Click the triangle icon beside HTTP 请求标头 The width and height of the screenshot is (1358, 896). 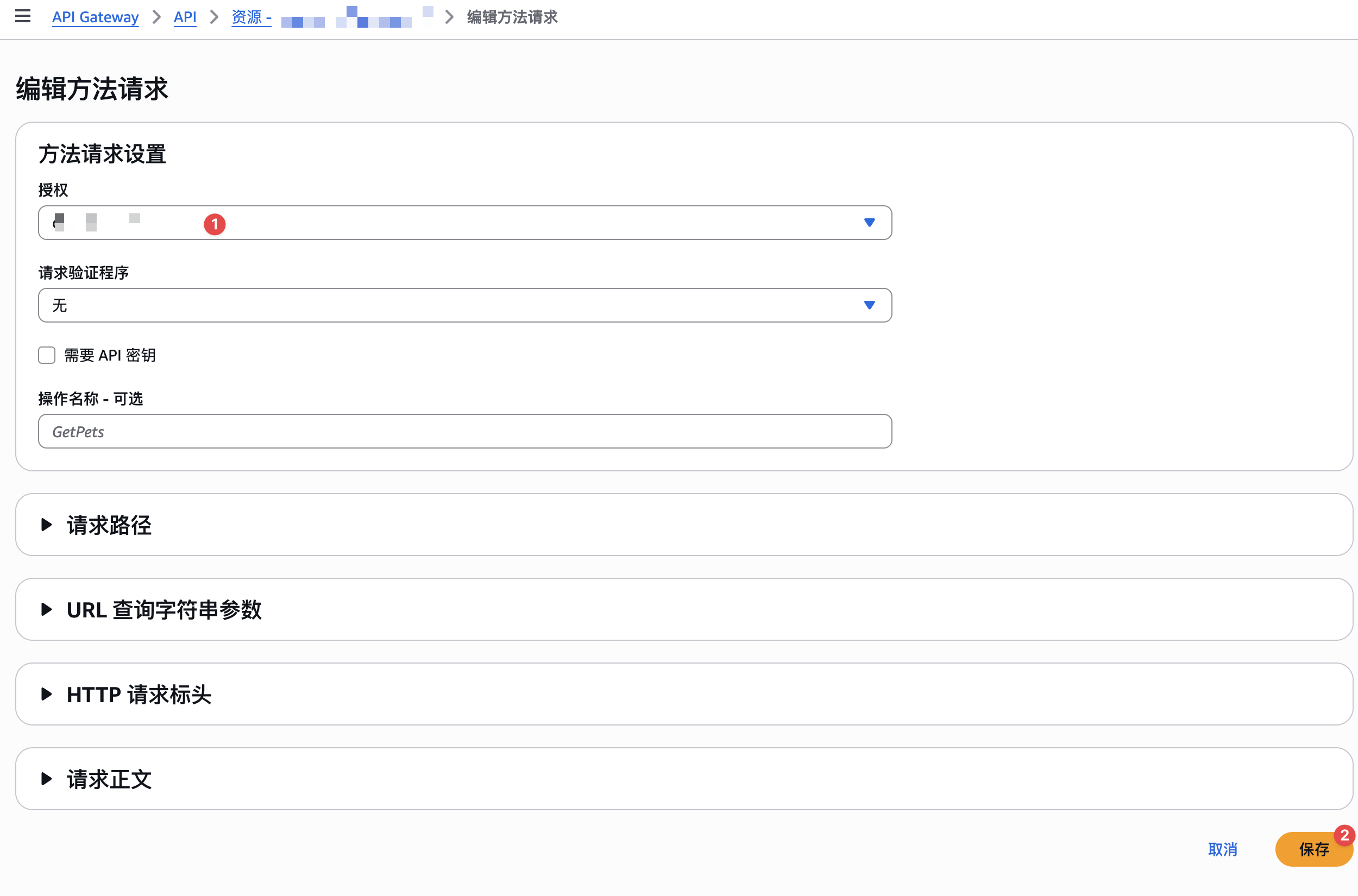47,695
